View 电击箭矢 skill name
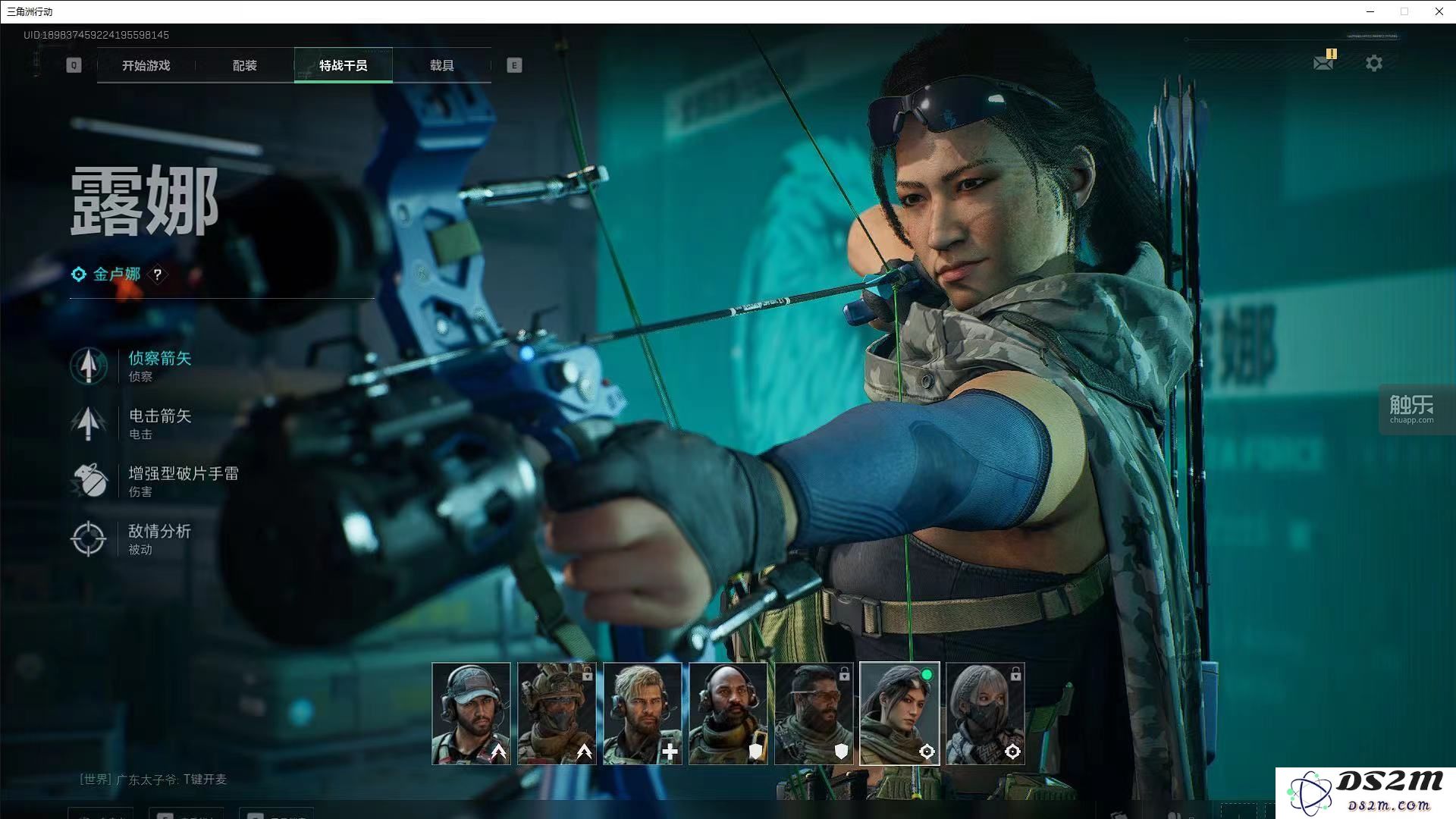 click(x=160, y=416)
